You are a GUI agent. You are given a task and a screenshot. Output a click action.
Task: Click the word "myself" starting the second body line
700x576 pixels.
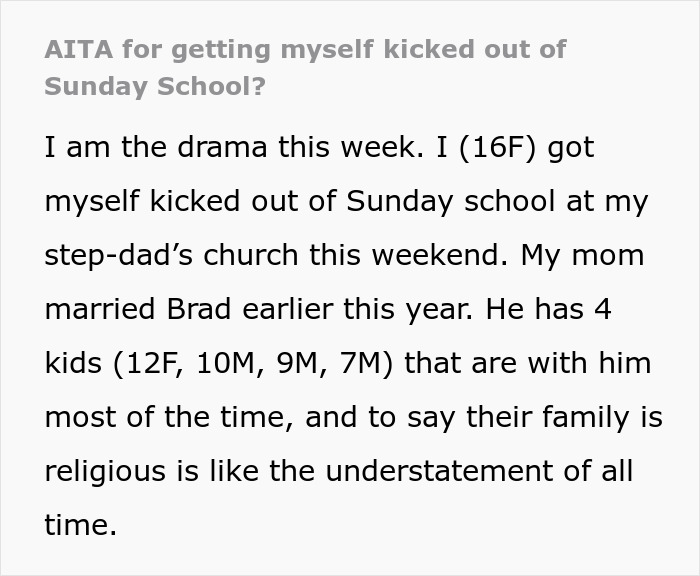tap(91, 201)
